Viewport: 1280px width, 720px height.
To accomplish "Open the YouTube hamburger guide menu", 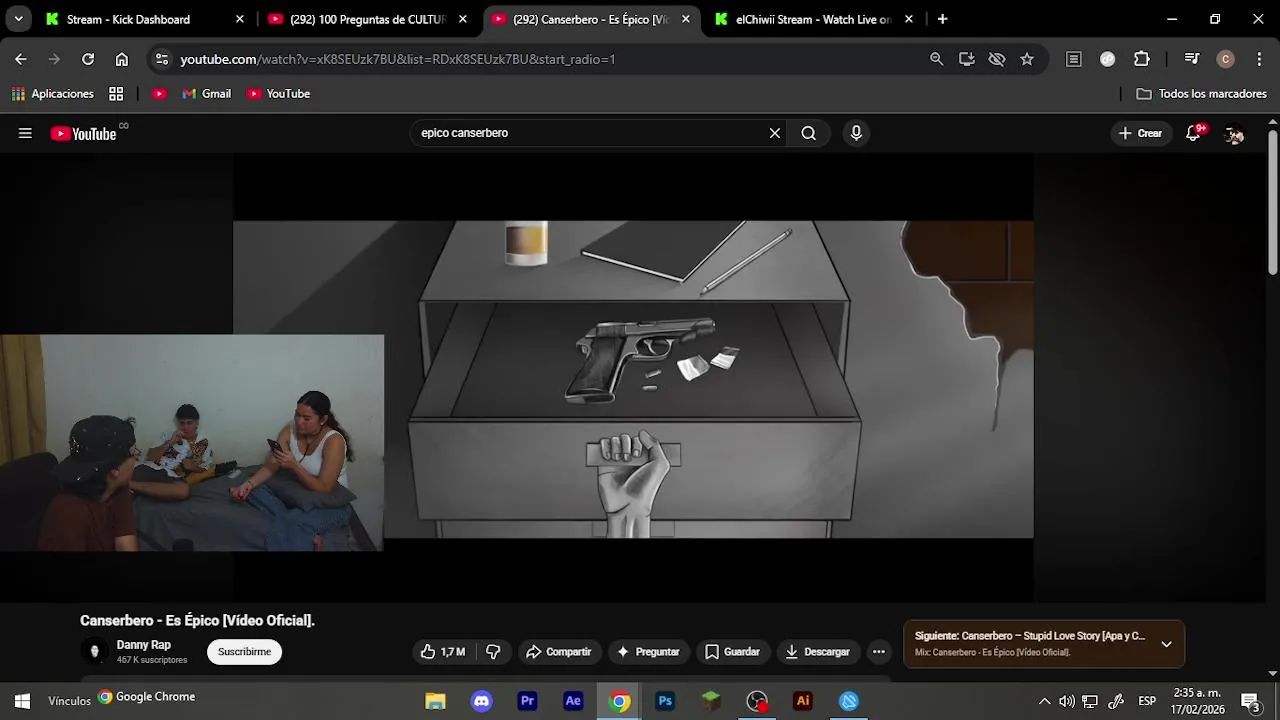I will (25, 133).
